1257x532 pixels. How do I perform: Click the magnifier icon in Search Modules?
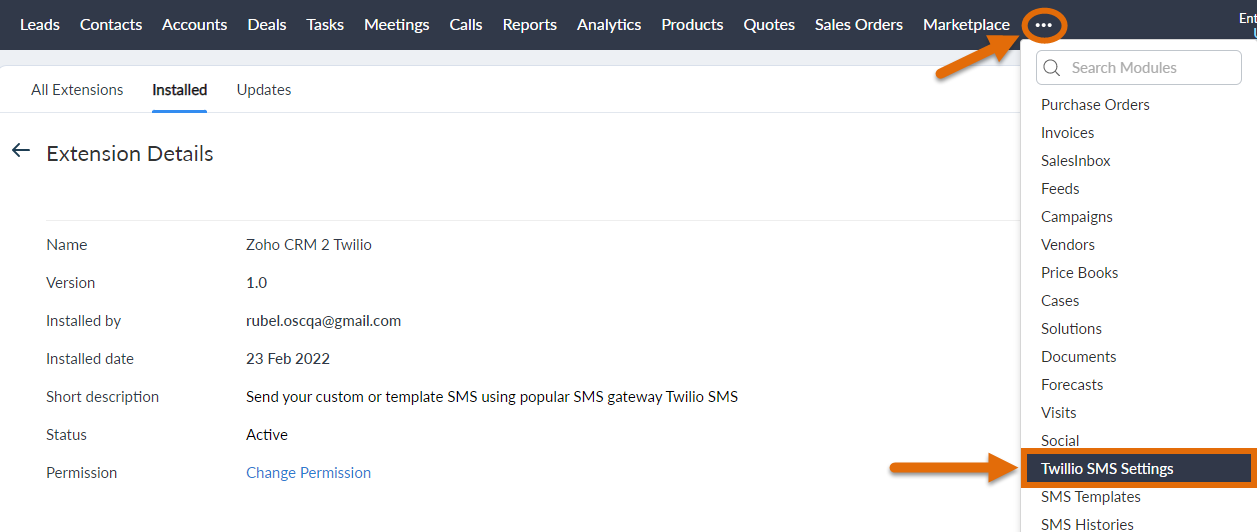click(1051, 68)
